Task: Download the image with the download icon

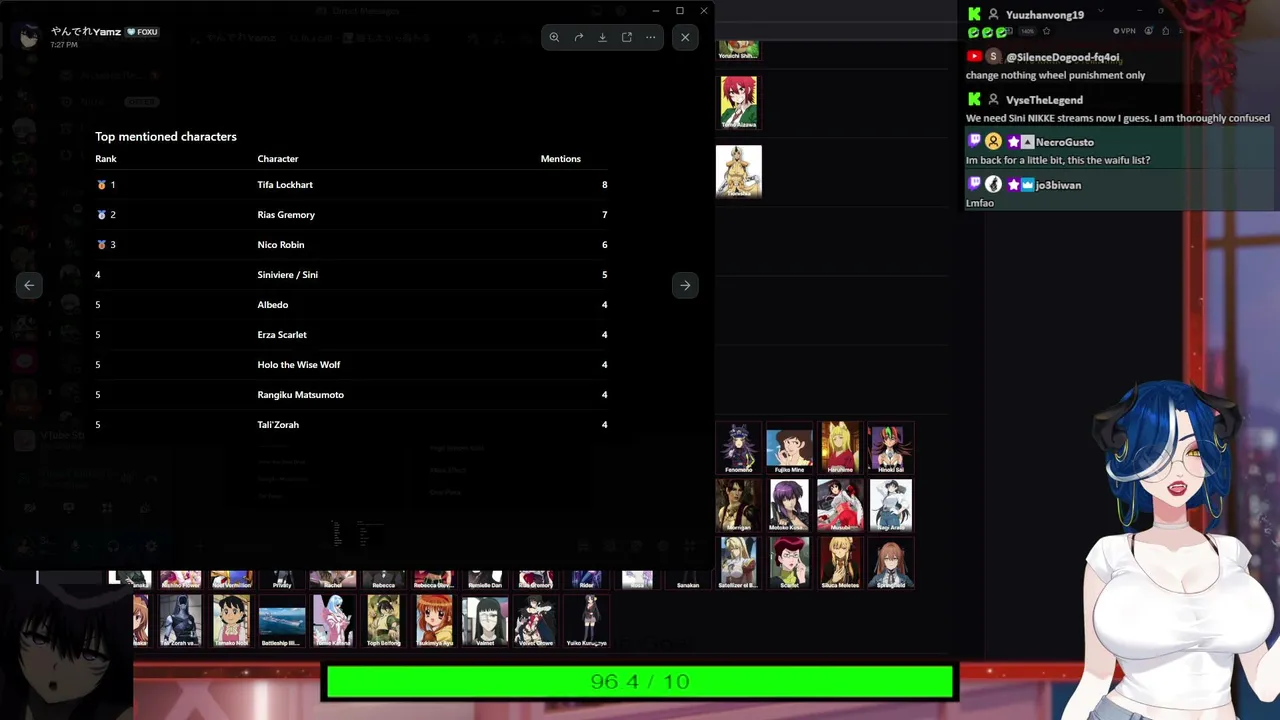Action: [602, 37]
